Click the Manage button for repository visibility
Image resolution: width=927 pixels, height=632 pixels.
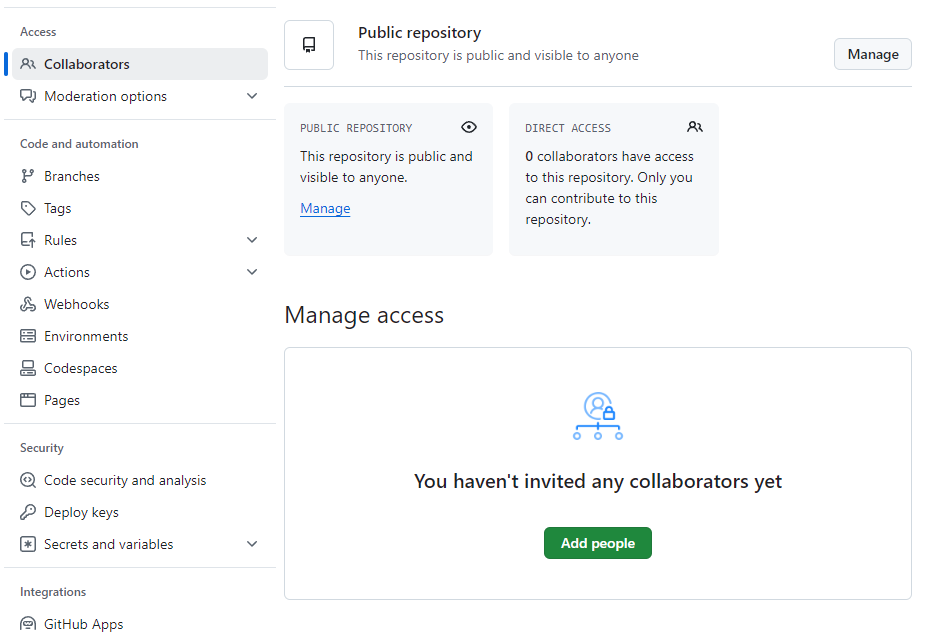[873, 54]
